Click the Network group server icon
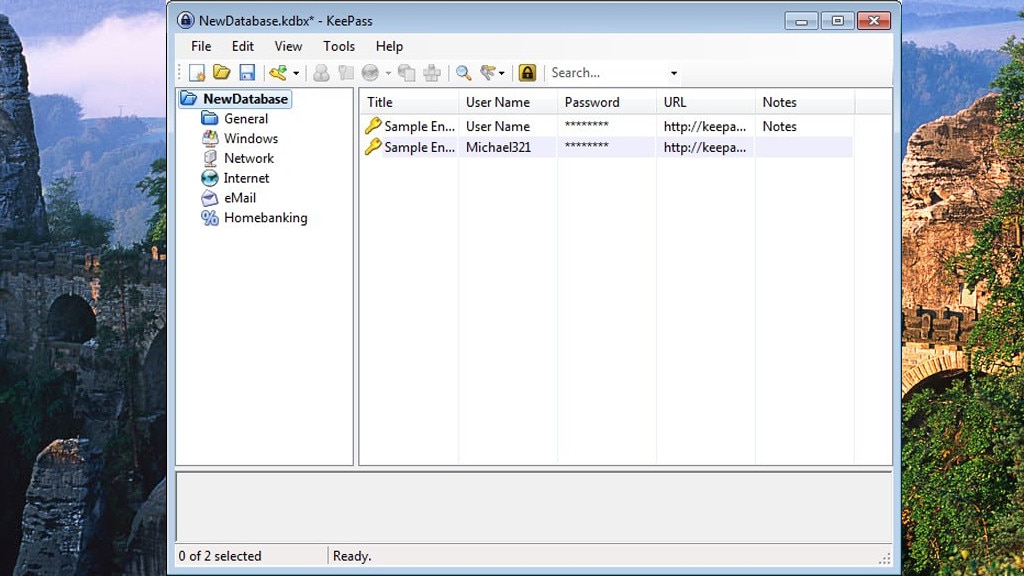The width and height of the screenshot is (1024, 576). pos(210,158)
